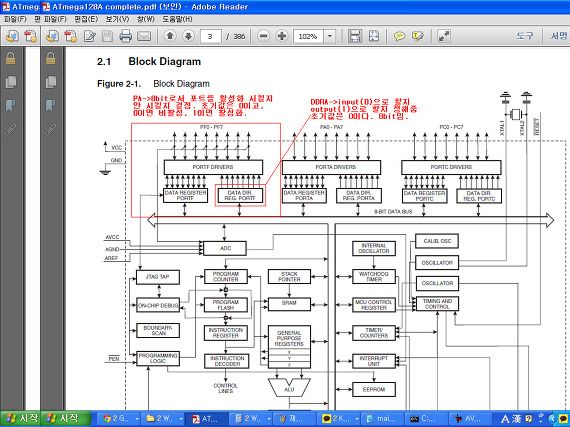Click the 'INTERRUPT UNIT' block
Screen dimensions: 570x427
[374, 361]
